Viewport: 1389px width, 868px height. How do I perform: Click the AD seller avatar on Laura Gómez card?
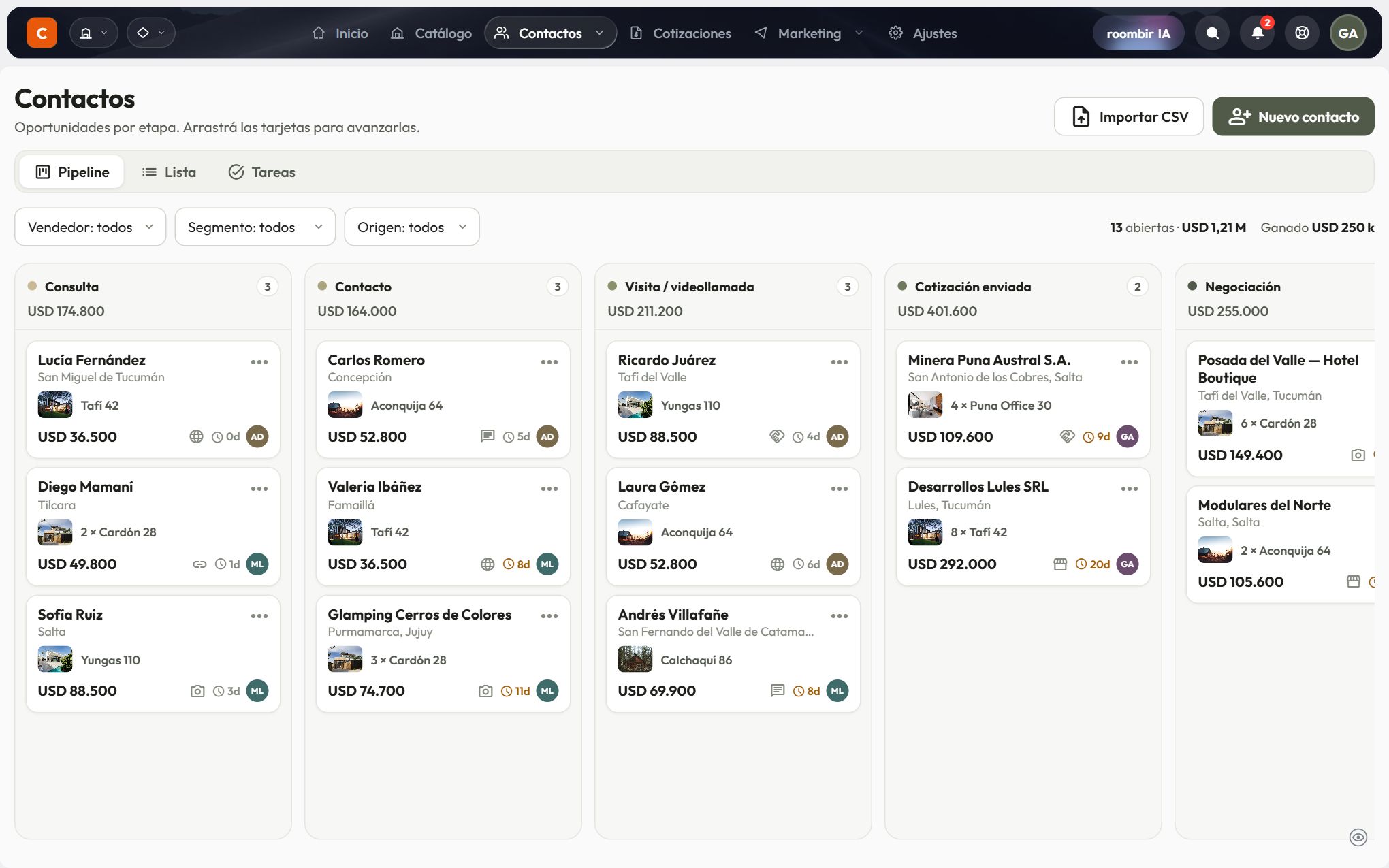[837, 564]
